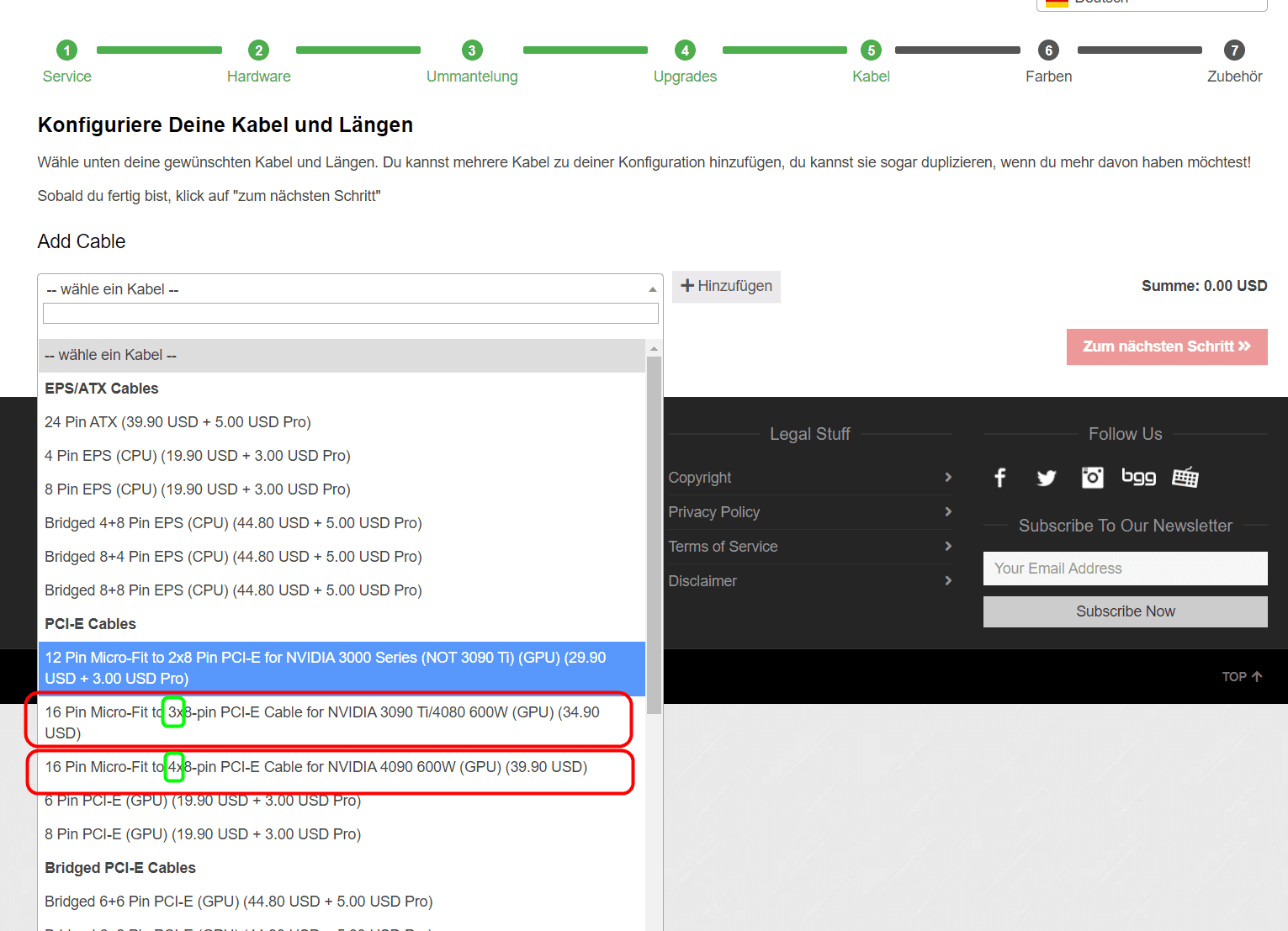
Task: Click the Copyright chevron arrow
Action: pyautogui.click(x=948, y=477)
